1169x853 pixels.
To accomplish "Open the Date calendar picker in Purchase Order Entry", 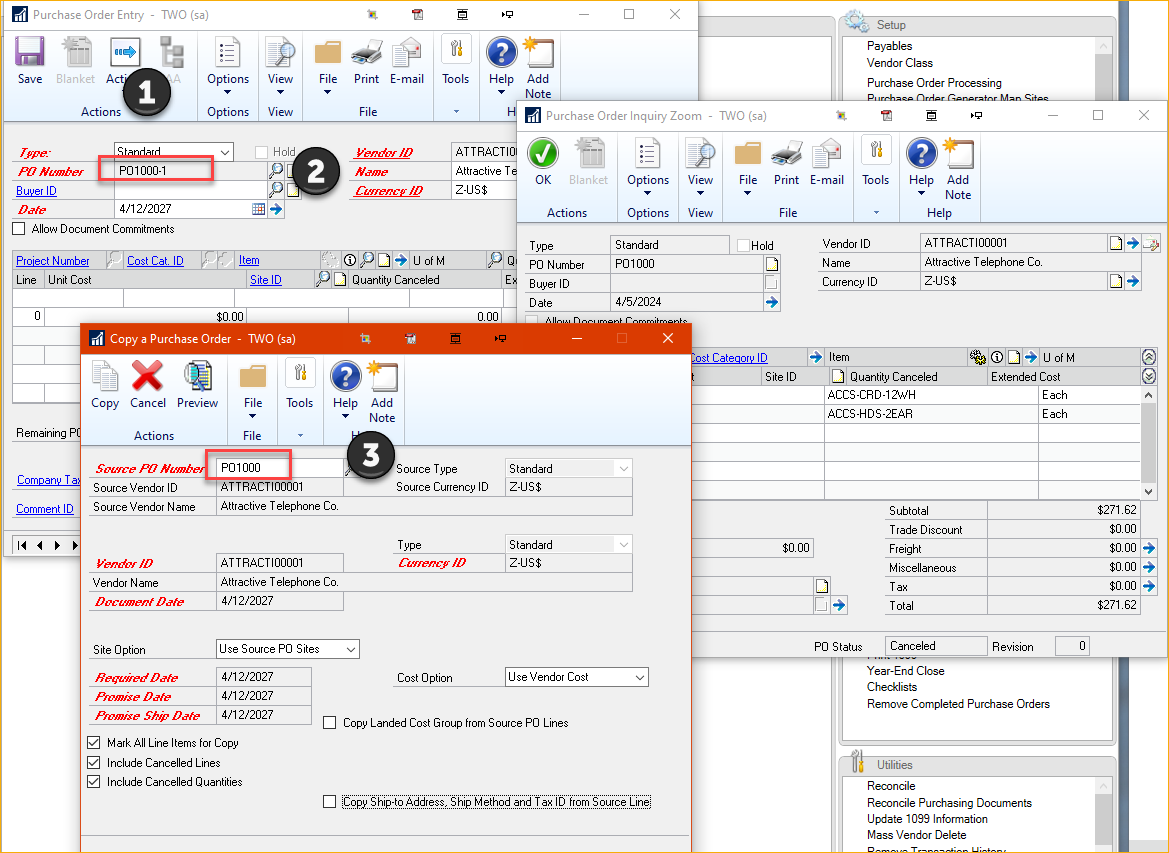I will [x=259, y=209].
